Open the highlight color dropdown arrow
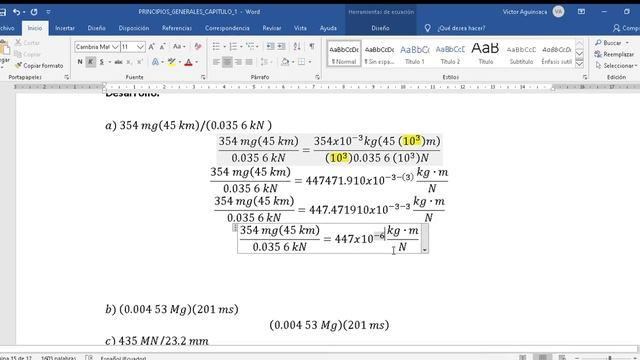640x360 pixels. [x=180, y=62]
